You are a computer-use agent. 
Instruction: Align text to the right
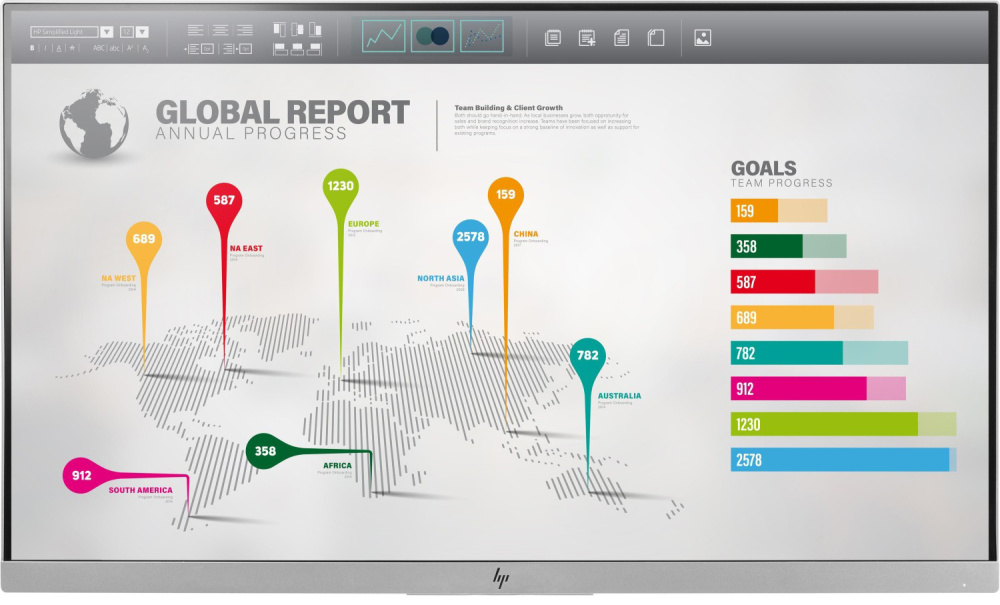pos(245,30)
